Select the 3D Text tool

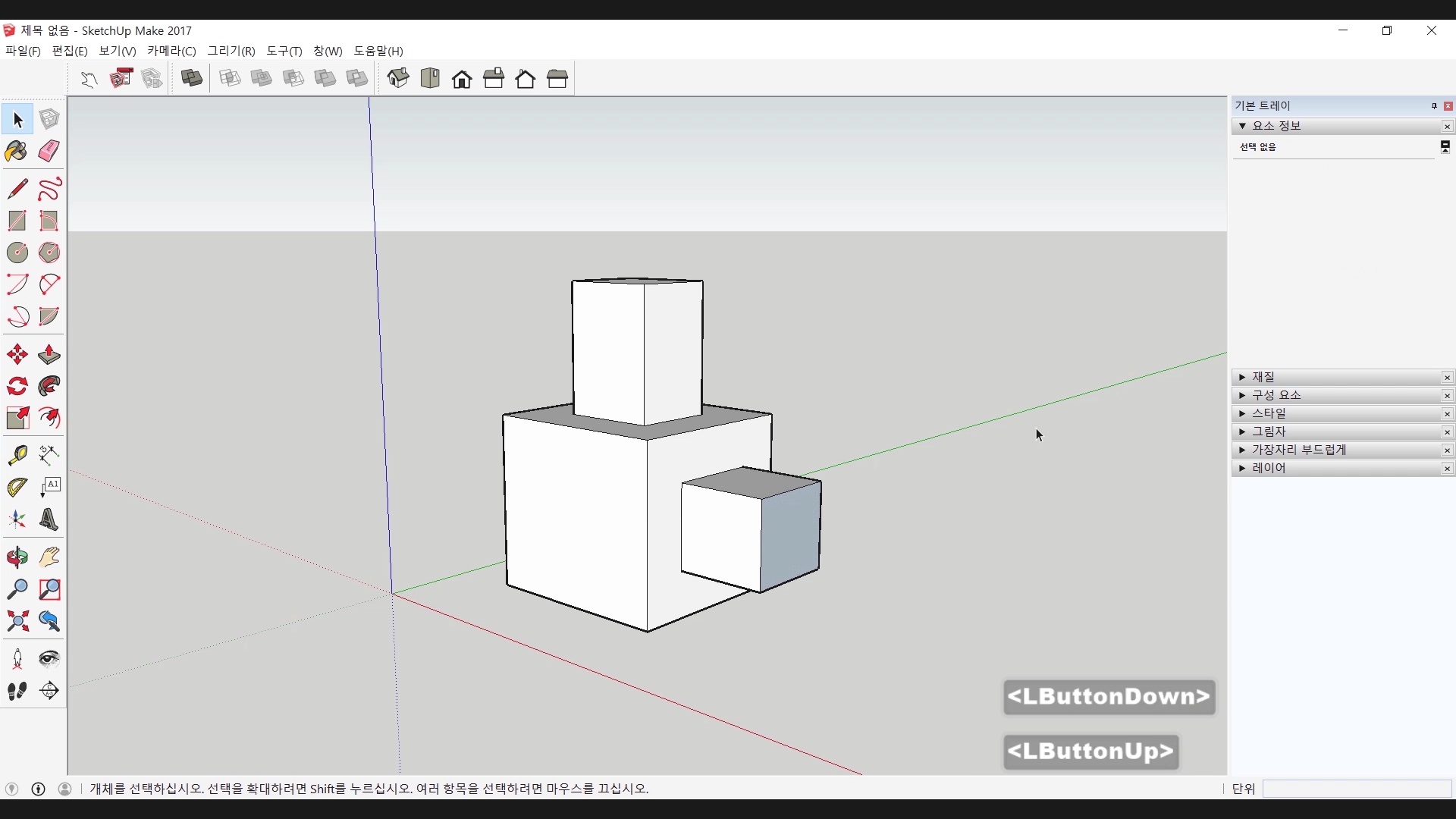(x=49, y=519)
